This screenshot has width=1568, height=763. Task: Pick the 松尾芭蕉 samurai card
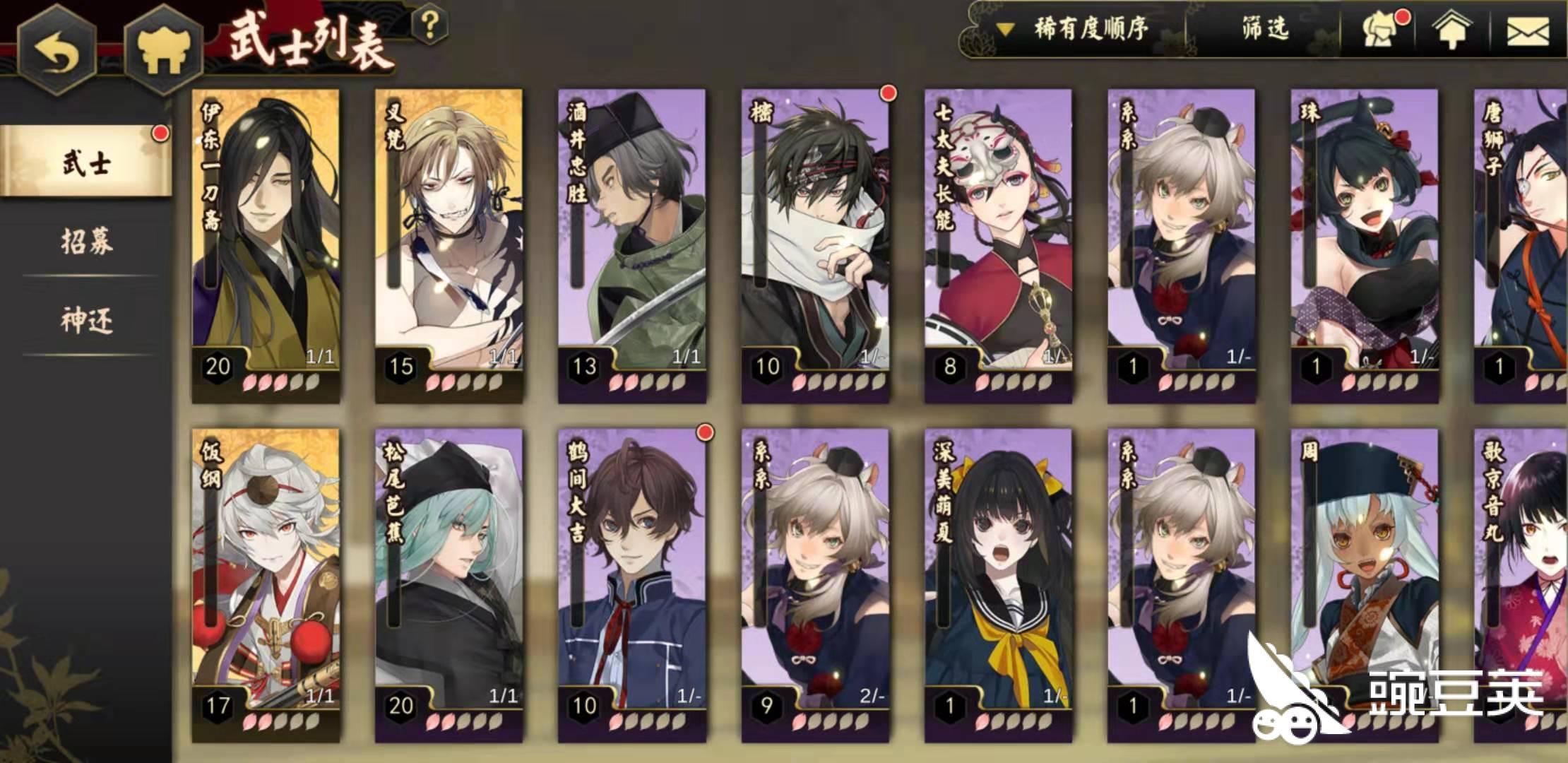[x=449, y=585]
